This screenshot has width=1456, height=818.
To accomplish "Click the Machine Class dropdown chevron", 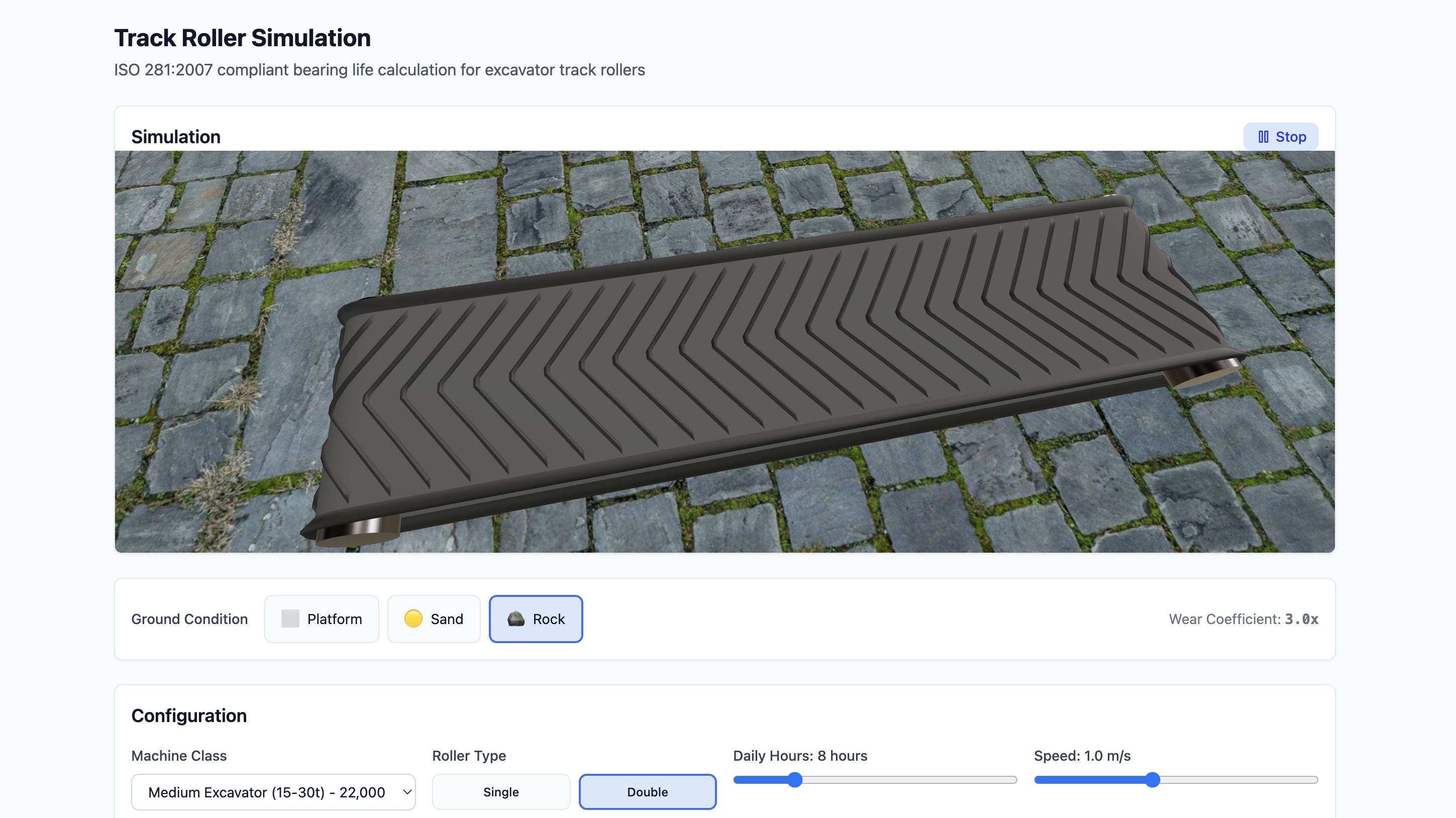I will click(406, 791).
